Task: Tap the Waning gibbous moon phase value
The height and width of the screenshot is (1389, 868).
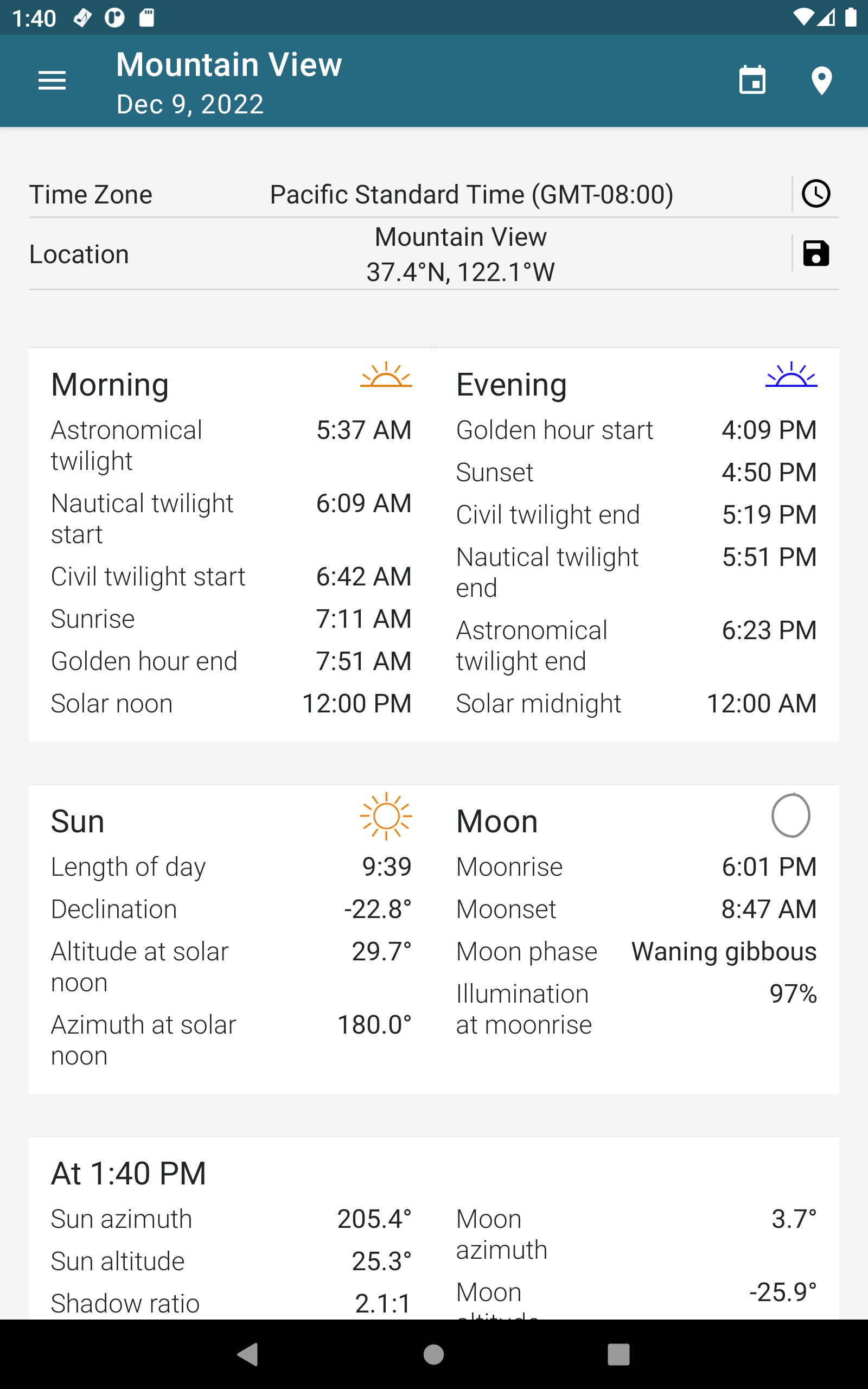Action: 724,952
